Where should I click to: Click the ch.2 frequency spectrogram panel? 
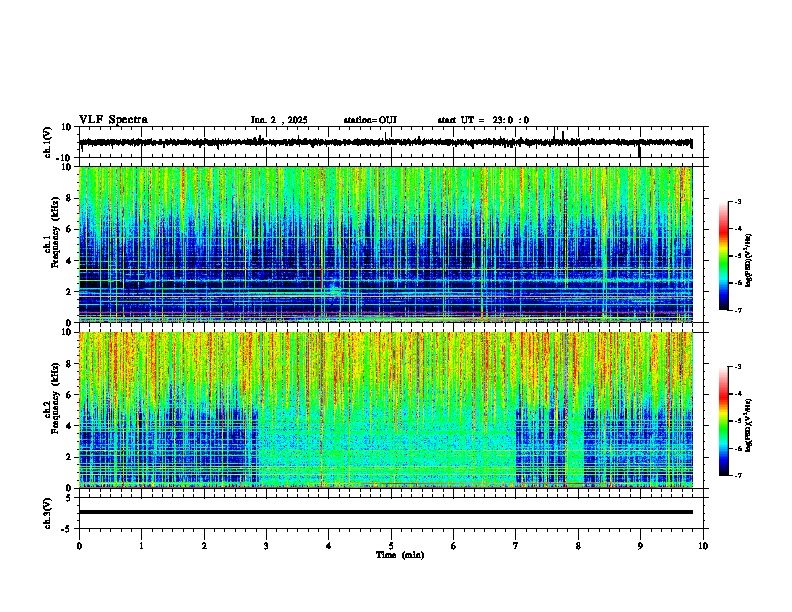click(386, 410)
